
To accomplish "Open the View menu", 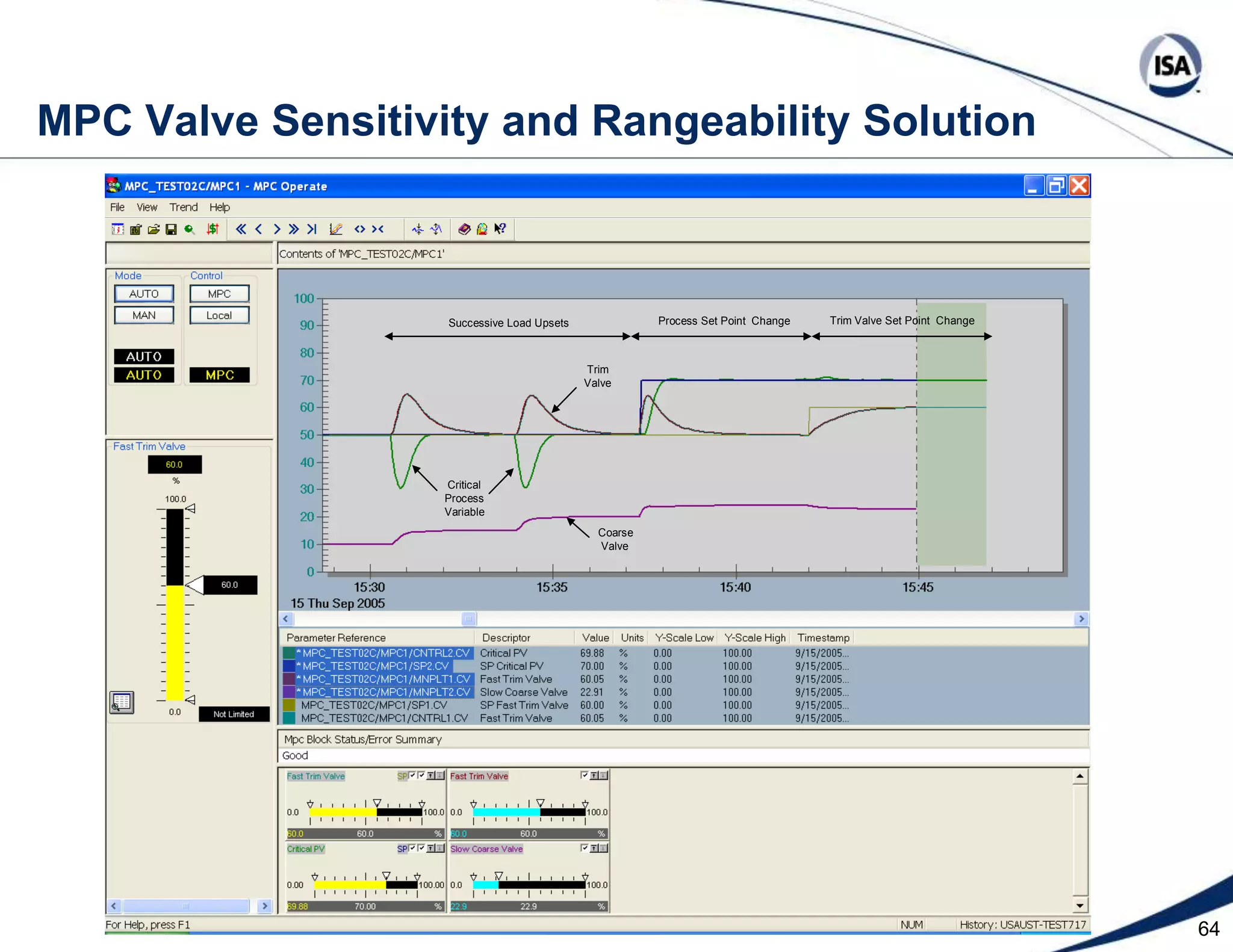I will 146,208.
